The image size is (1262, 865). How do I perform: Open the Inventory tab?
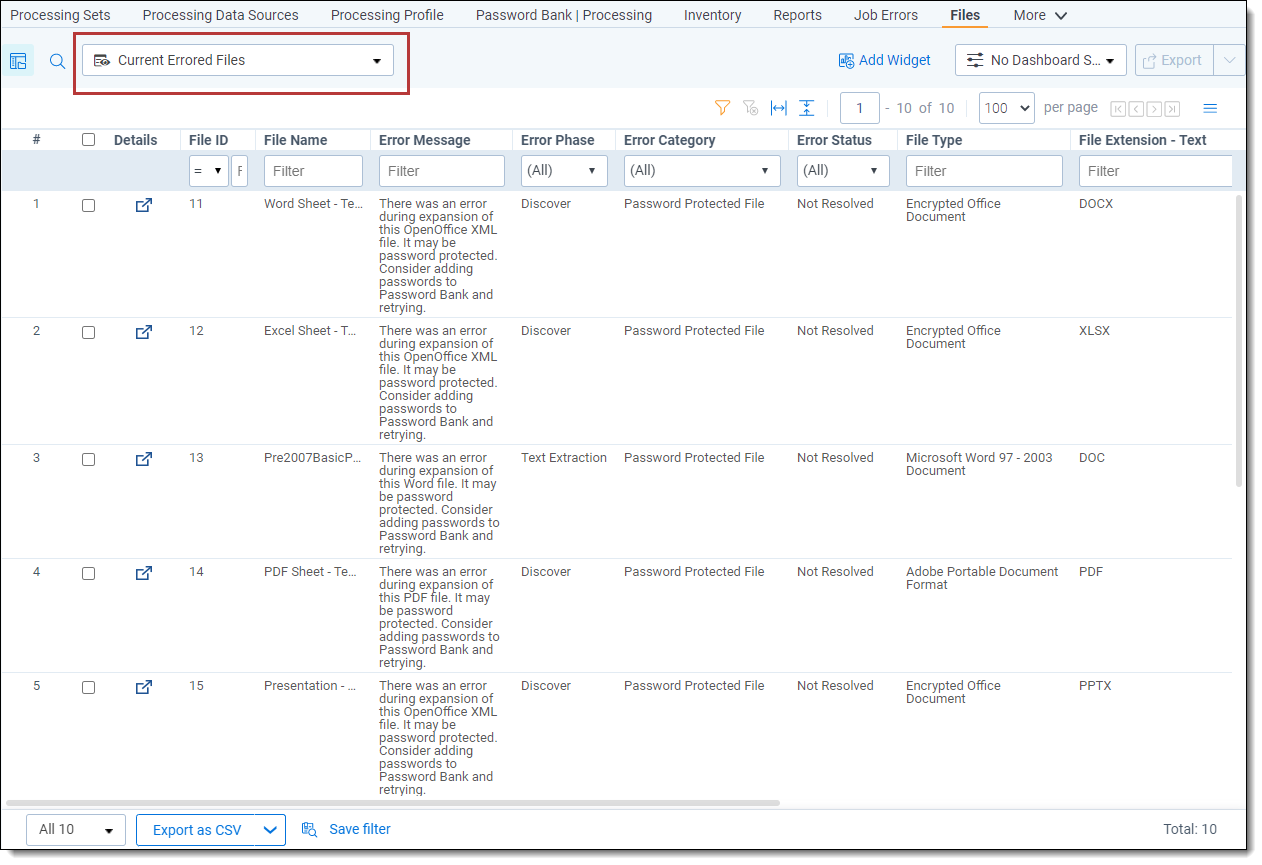[x=712, y=15]
